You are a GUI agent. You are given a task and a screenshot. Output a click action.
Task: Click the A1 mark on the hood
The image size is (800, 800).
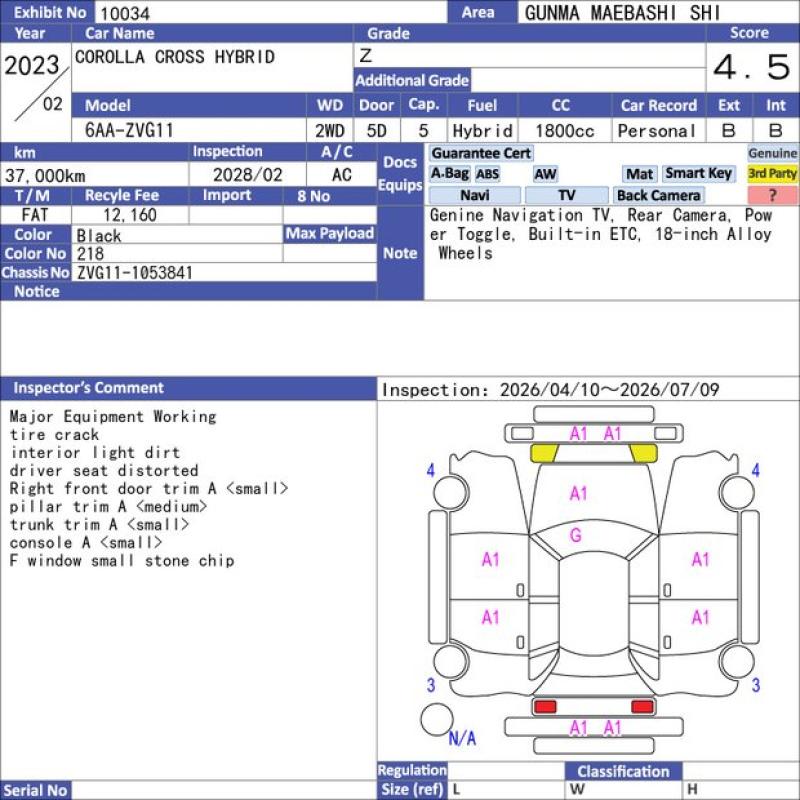[x=578, y=493]
